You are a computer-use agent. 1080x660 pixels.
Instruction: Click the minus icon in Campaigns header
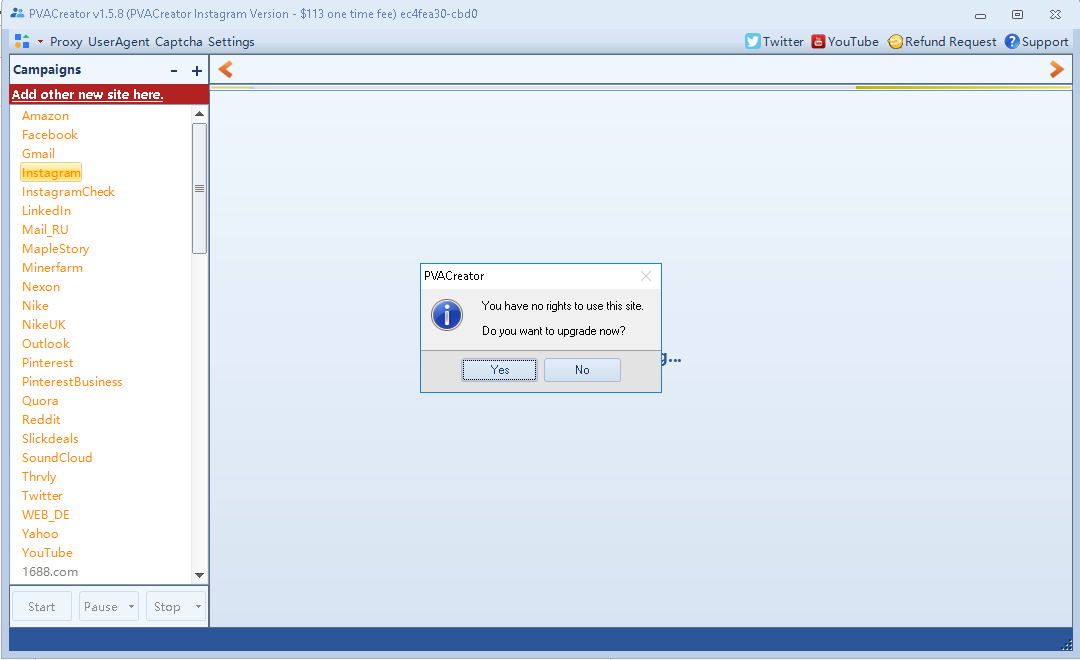tap(174, 70)
